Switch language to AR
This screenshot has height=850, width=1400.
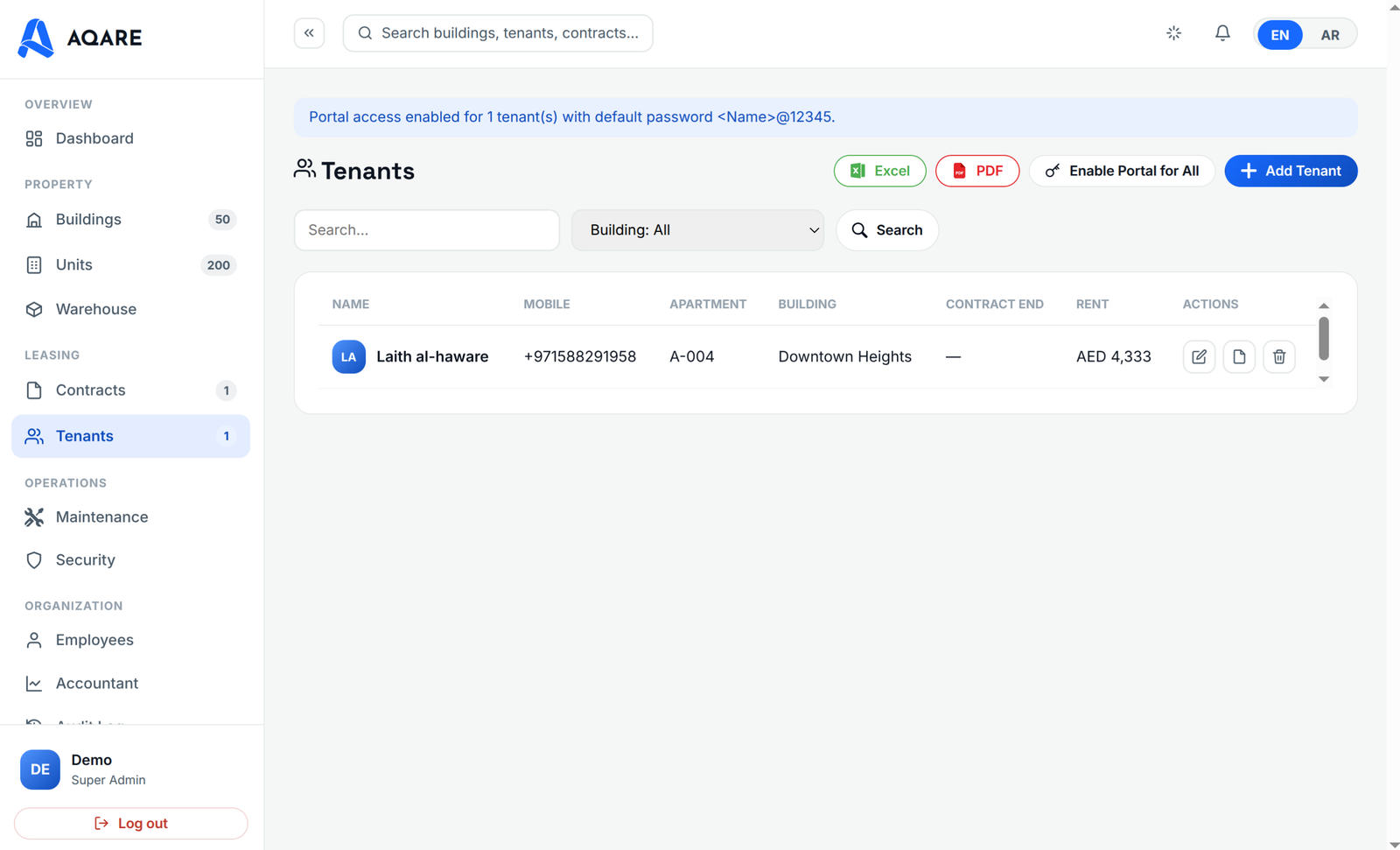point(1330,35)
